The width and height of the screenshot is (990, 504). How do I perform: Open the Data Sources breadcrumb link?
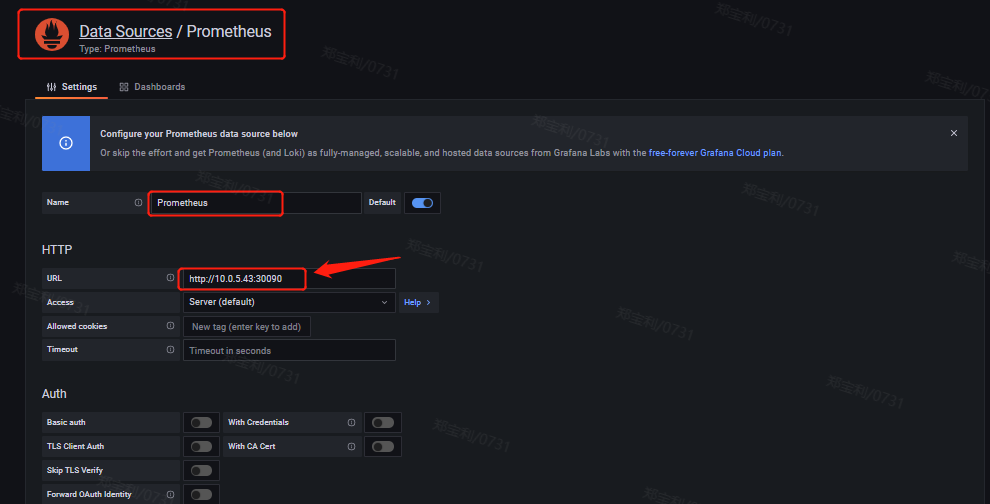tap(126, 31)
